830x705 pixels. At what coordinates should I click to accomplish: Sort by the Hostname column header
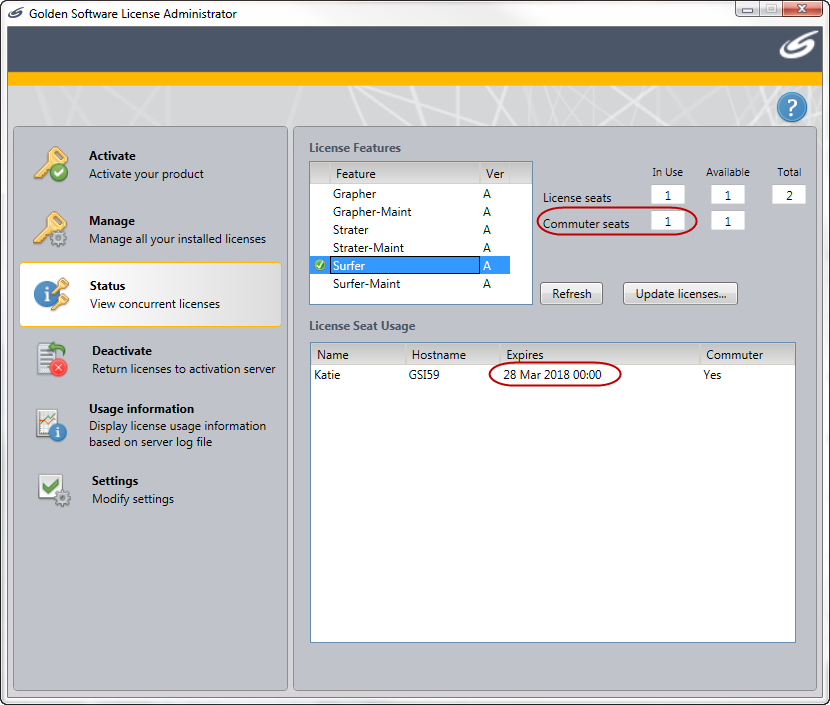point(453,355)
